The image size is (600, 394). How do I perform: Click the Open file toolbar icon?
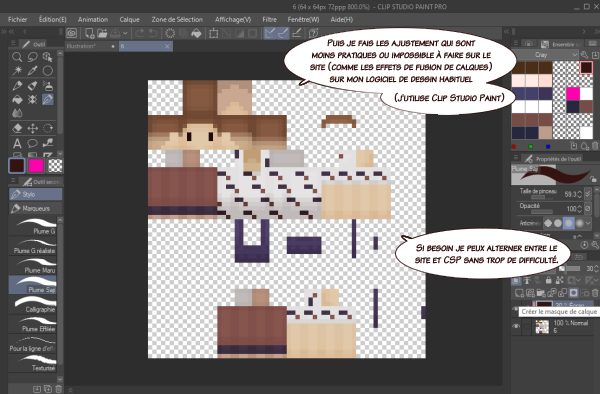point(102,33)
